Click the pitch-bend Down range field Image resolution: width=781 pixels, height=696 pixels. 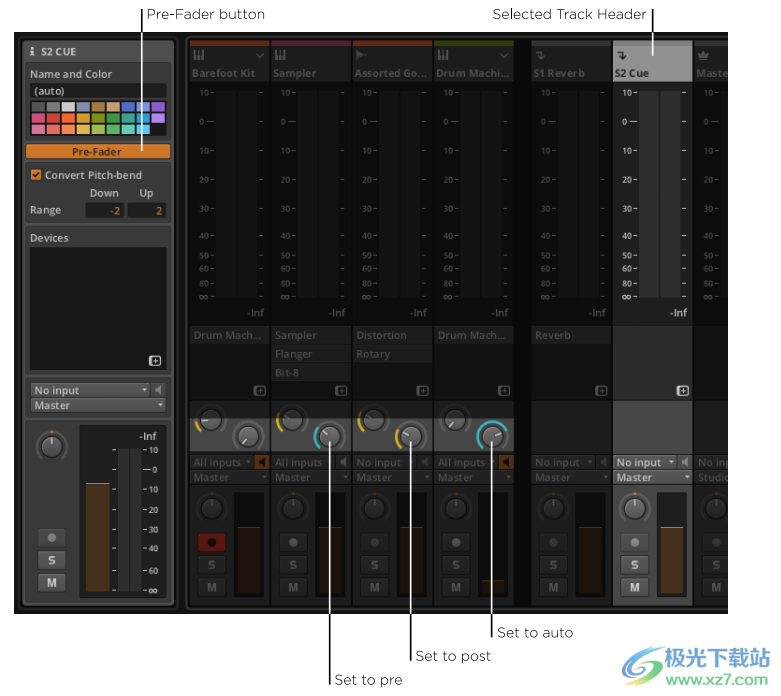pos(104,210)
